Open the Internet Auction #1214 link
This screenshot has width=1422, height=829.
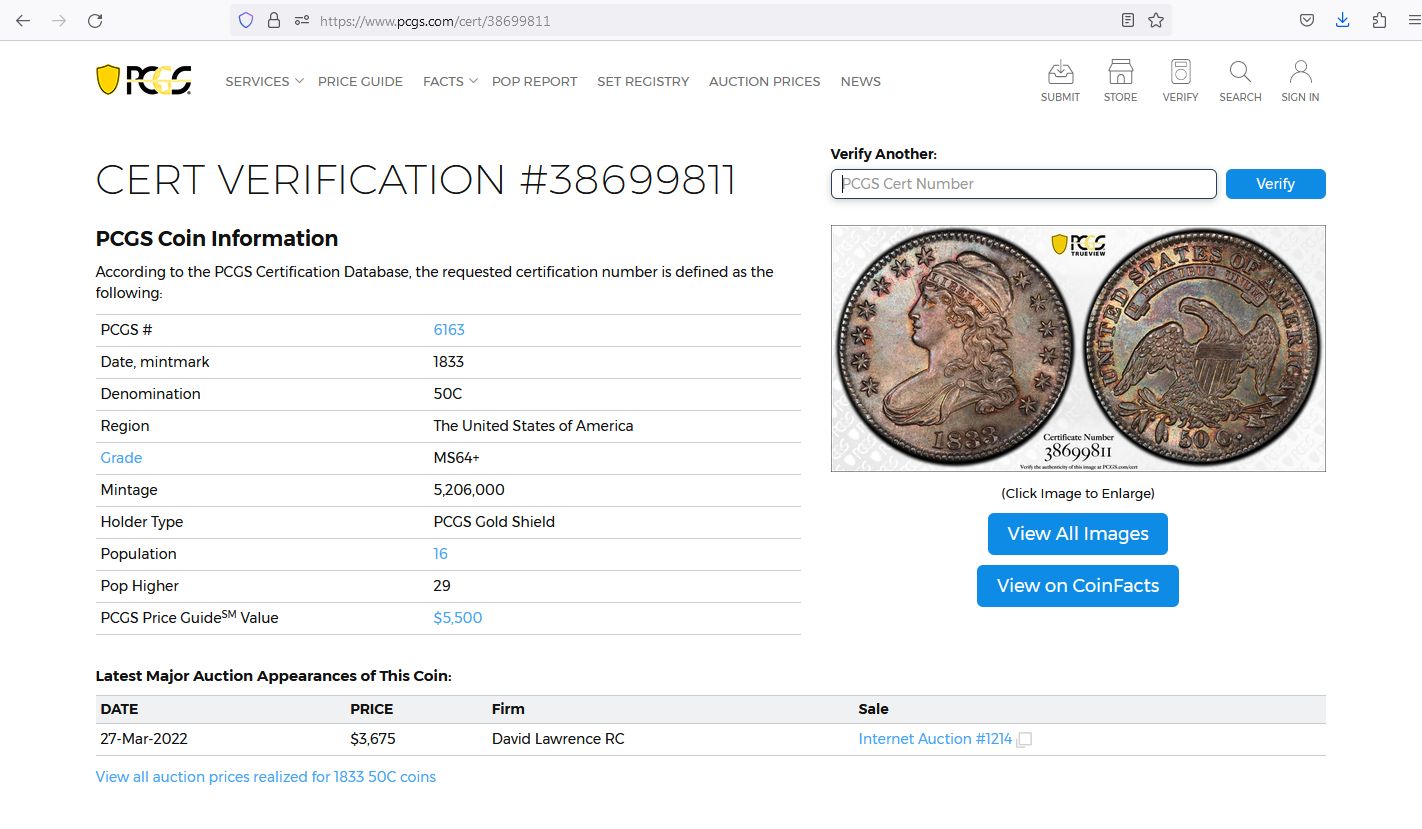935,739
